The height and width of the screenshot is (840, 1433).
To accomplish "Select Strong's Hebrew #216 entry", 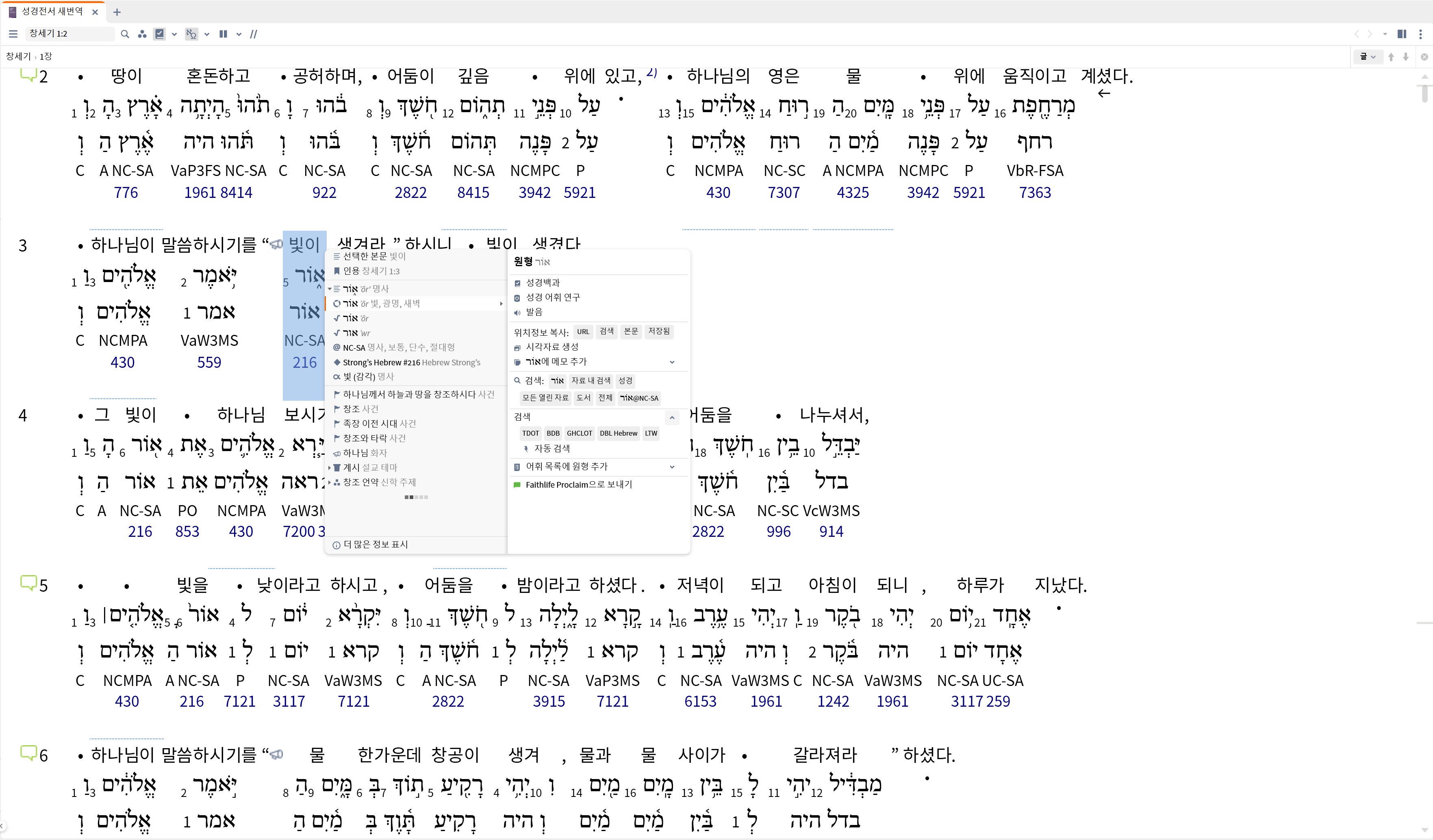I will [x=416, y=362].
